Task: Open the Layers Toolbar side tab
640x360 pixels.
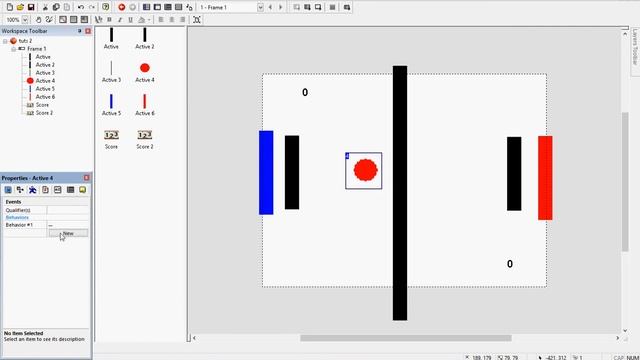Action: pos(635,47)
